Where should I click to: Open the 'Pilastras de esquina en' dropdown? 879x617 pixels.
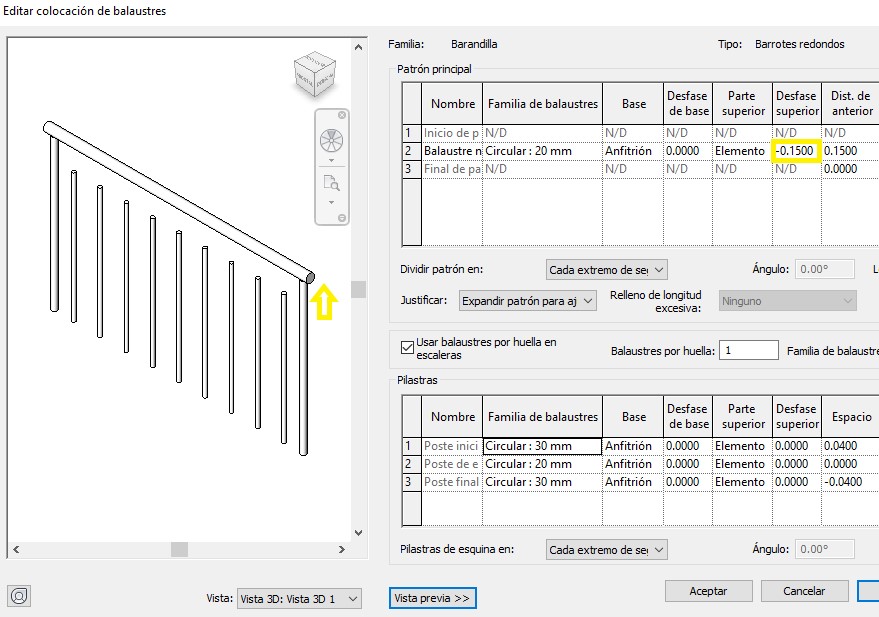pos(607,550)
